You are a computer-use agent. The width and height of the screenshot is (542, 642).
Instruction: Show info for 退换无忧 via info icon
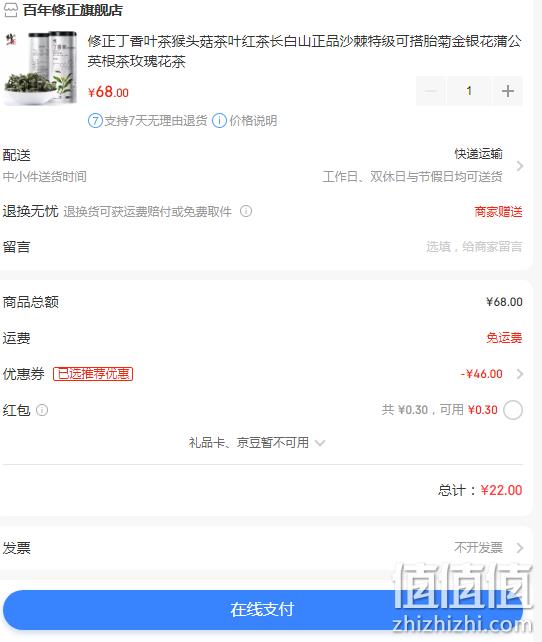point(246,211)
